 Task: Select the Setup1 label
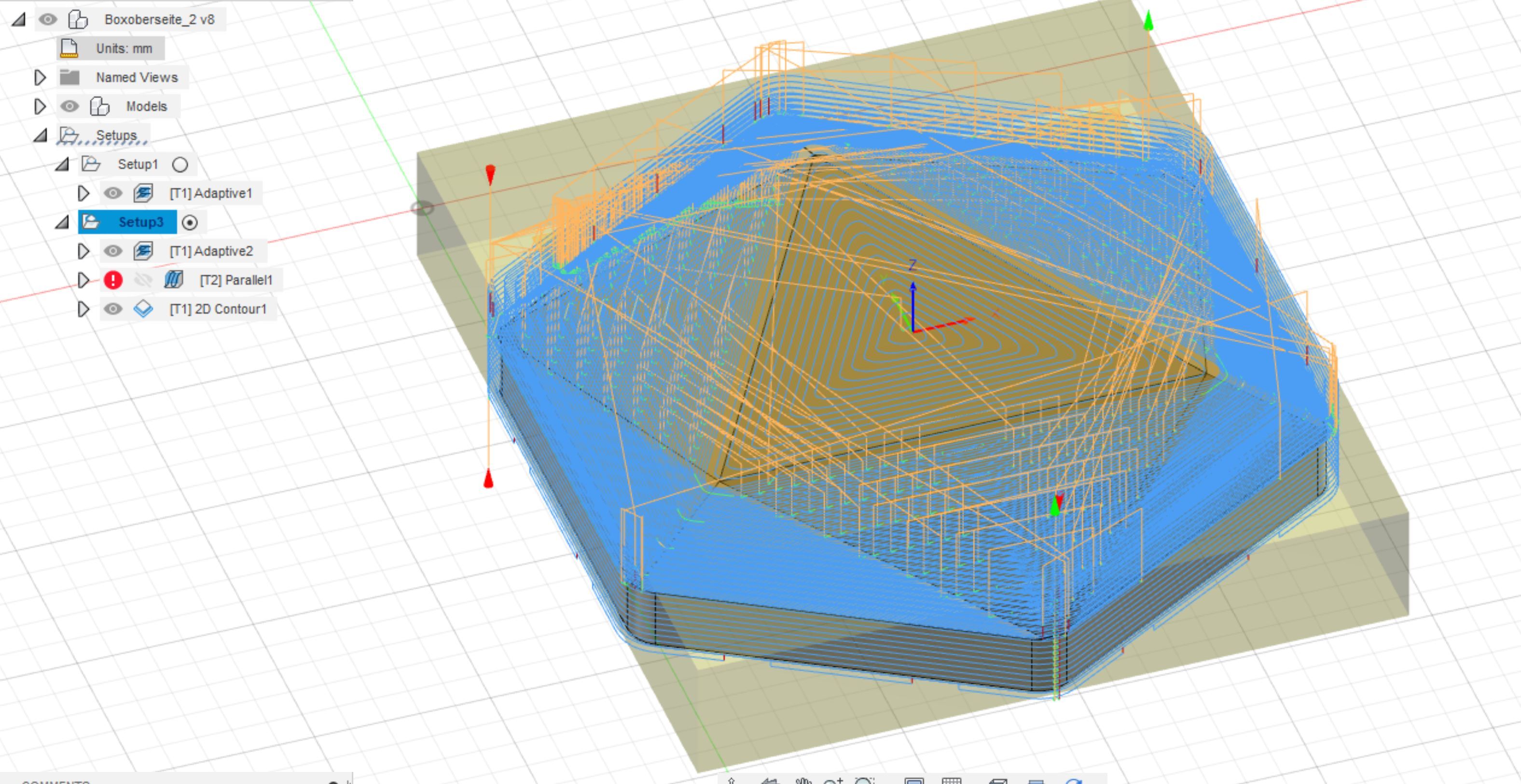138,164
